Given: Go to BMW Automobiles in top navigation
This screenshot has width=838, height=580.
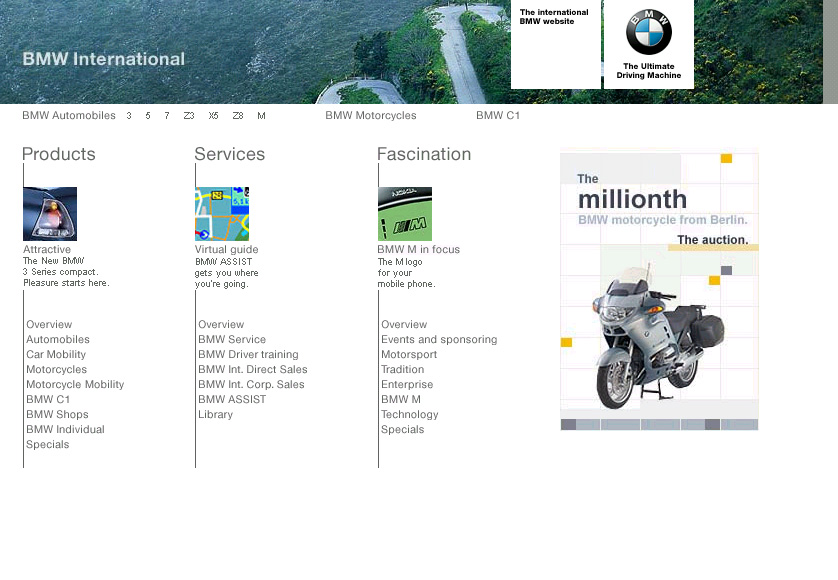Looking at the screenshot, I should pos(69,115).
